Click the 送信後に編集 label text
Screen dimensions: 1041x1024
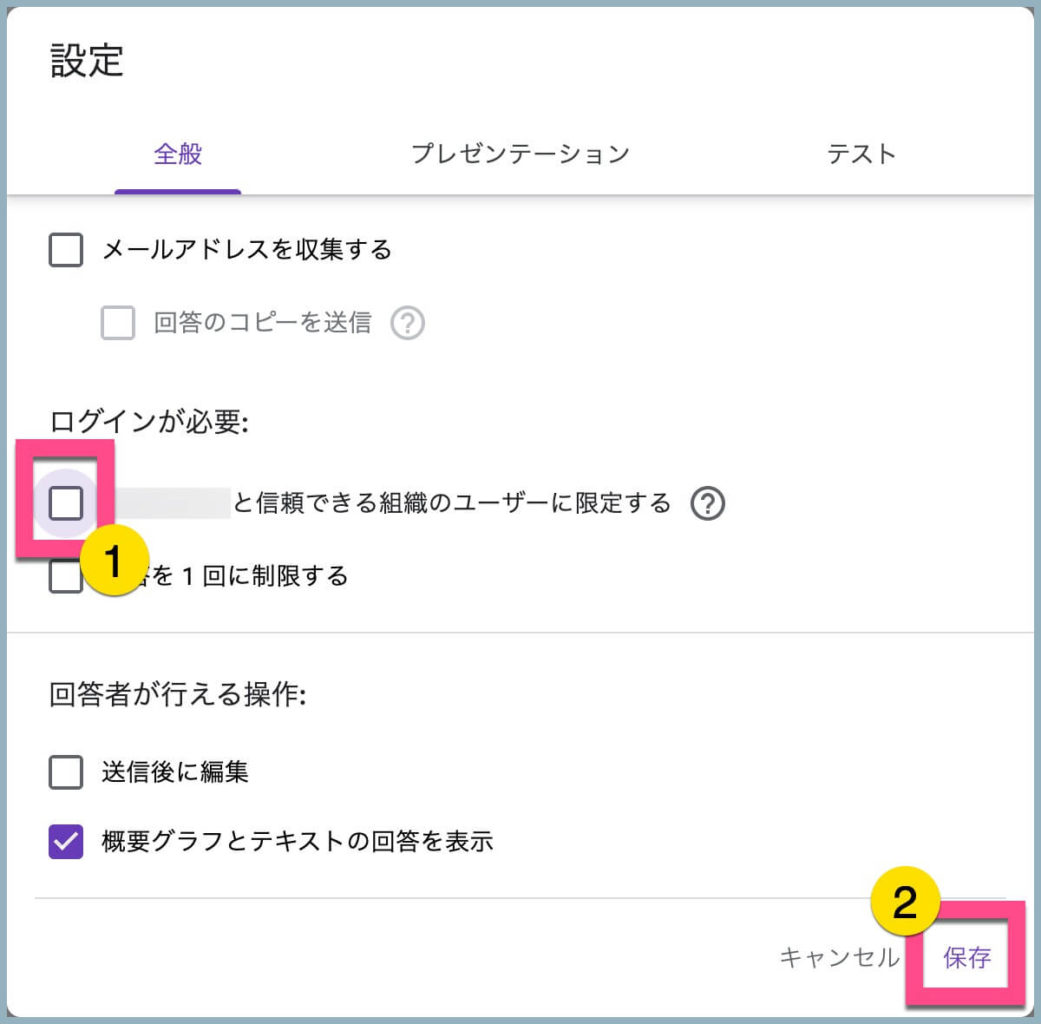175,772
